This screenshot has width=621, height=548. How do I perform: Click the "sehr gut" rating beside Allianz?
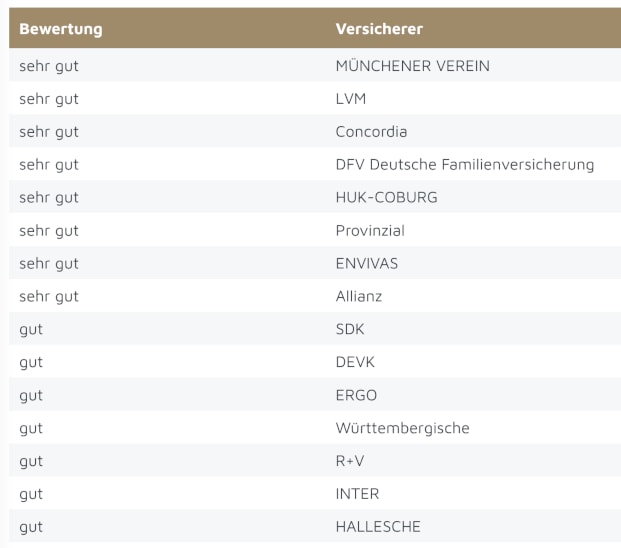(49, 296)
